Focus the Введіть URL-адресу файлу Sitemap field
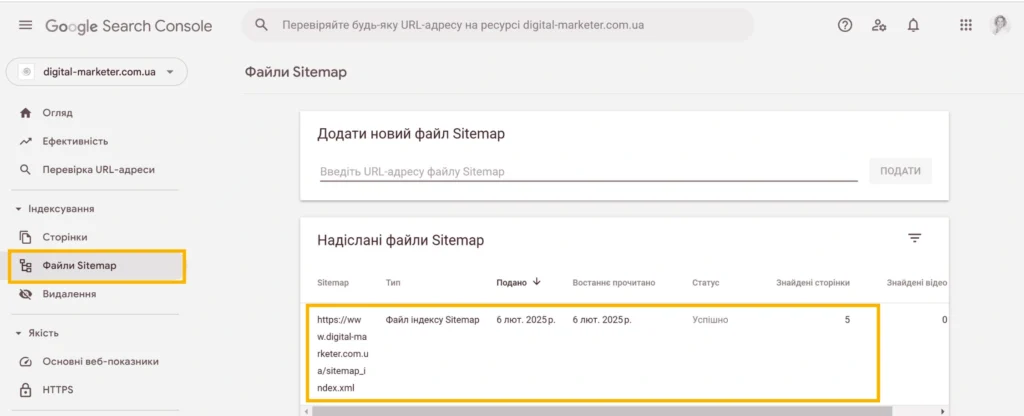The height and width of the screenshot is (416, 1024). [x=588, y=172]
